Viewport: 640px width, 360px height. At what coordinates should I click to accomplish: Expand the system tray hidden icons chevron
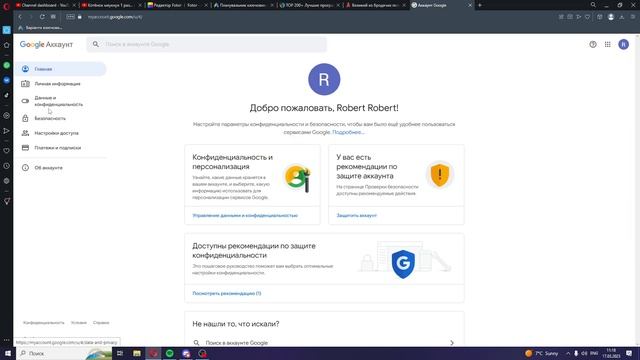pyautogui.click(x=567, y=353)
